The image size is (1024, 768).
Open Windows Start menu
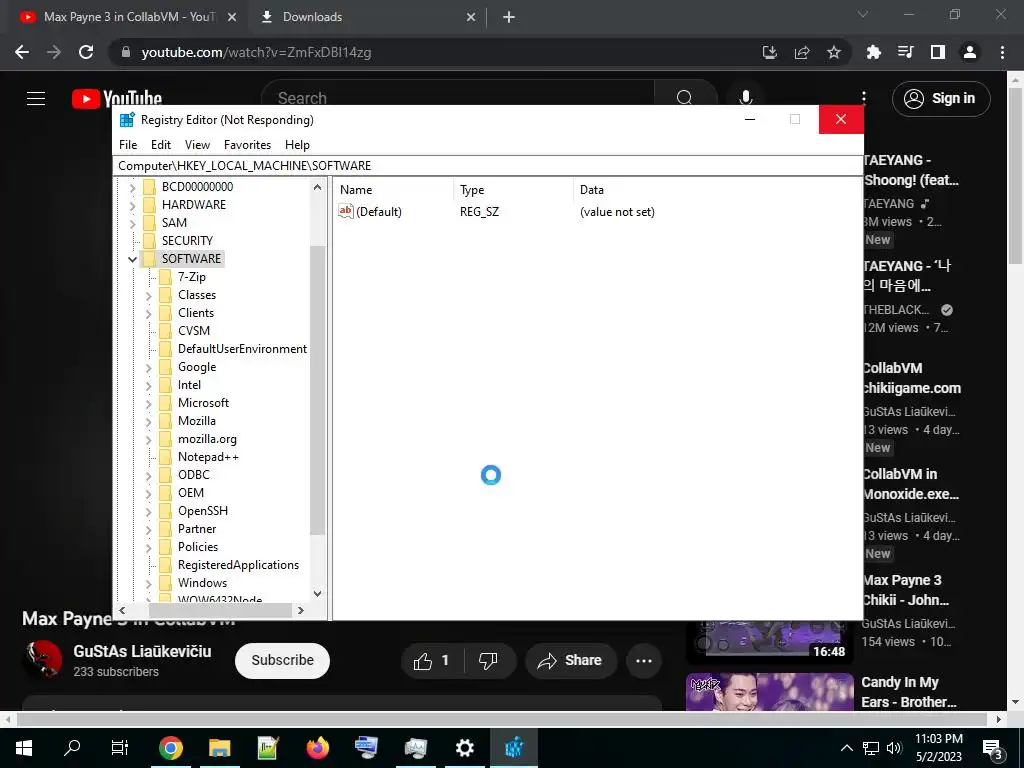pyautogui.click(x=24, y=748)
